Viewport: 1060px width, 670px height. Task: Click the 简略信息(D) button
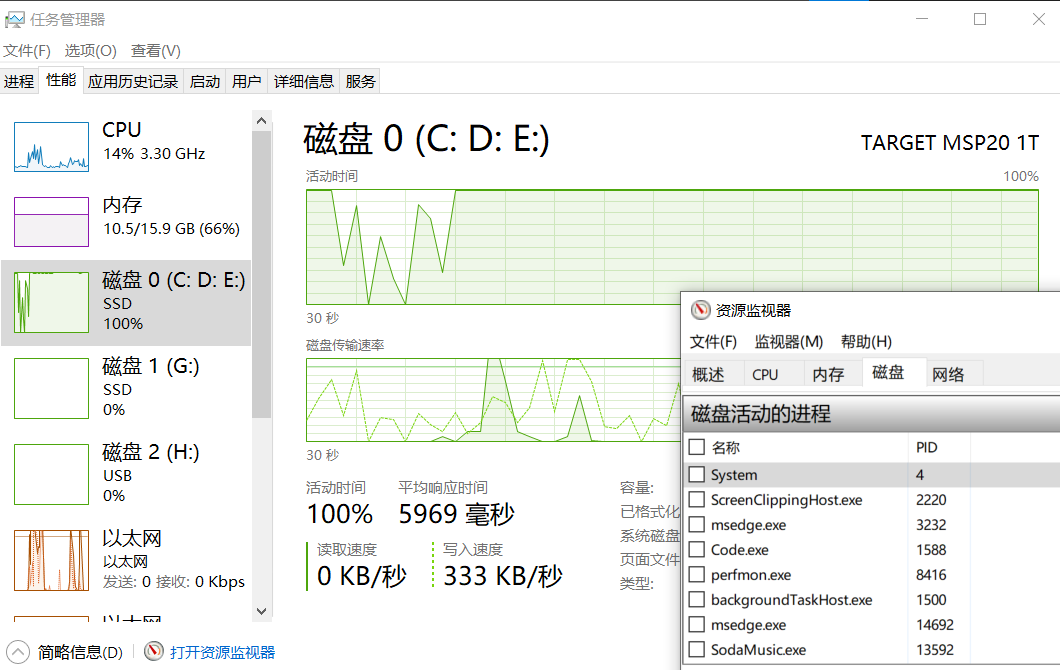point(80,652)
